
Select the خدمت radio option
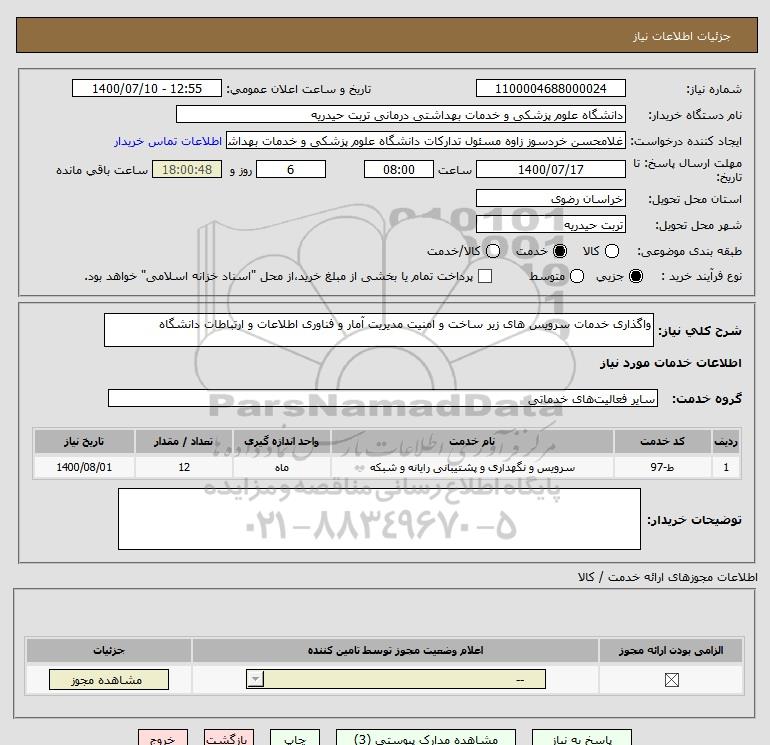point(560,251)
